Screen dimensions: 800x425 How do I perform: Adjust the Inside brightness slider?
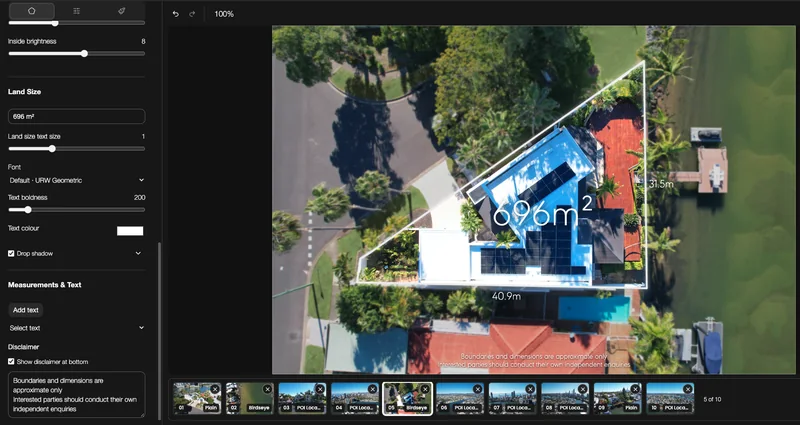pos(77,54)
